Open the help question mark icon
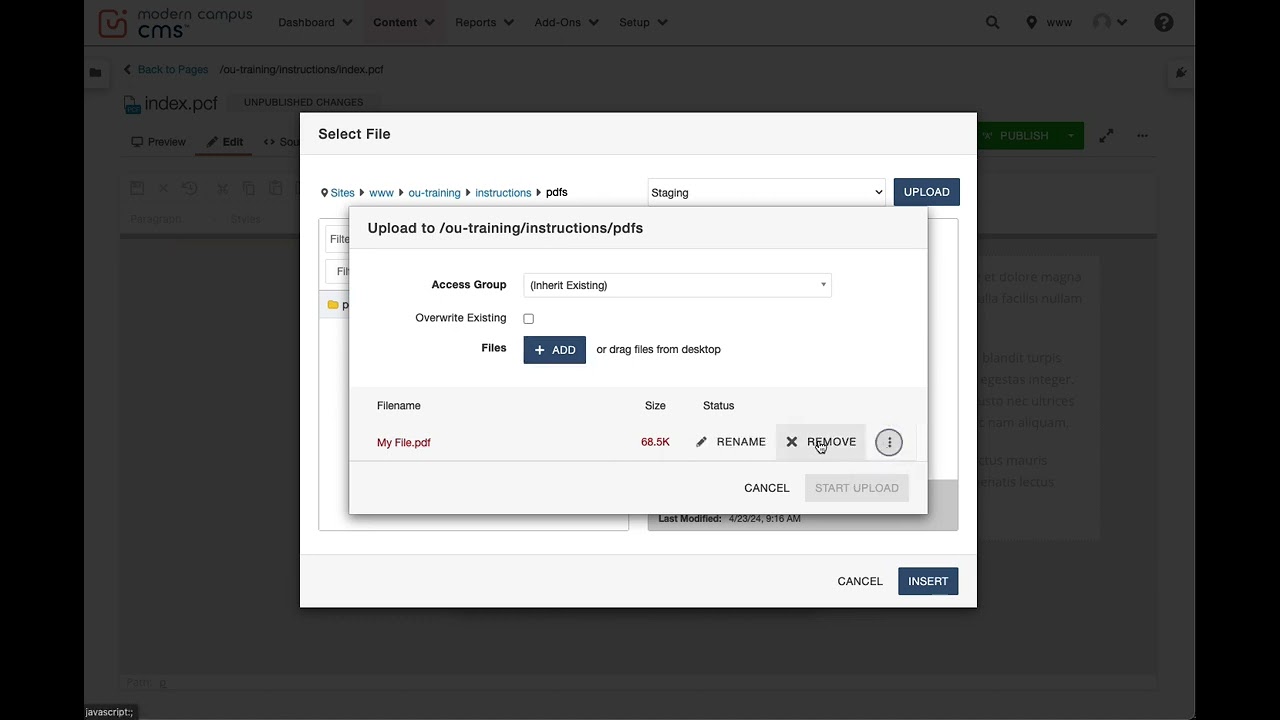The image size is (1280, 720). coord(1164,22)
